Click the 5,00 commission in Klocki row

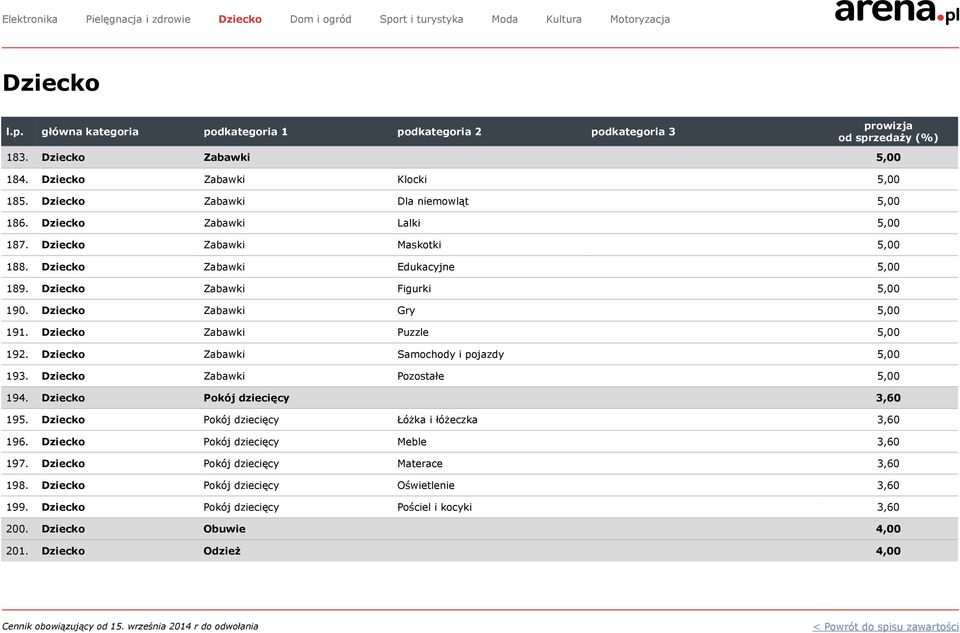point(888,179)
